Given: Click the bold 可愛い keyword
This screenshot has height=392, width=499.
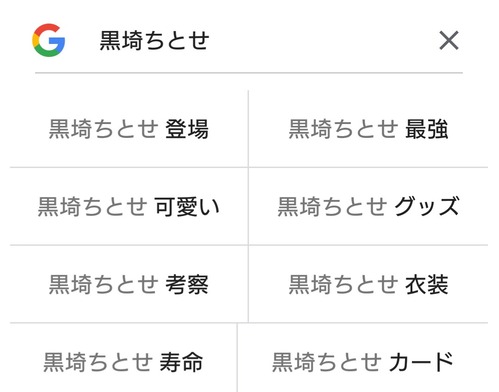Looking at the screenshot, I should (x=187, y=207).
